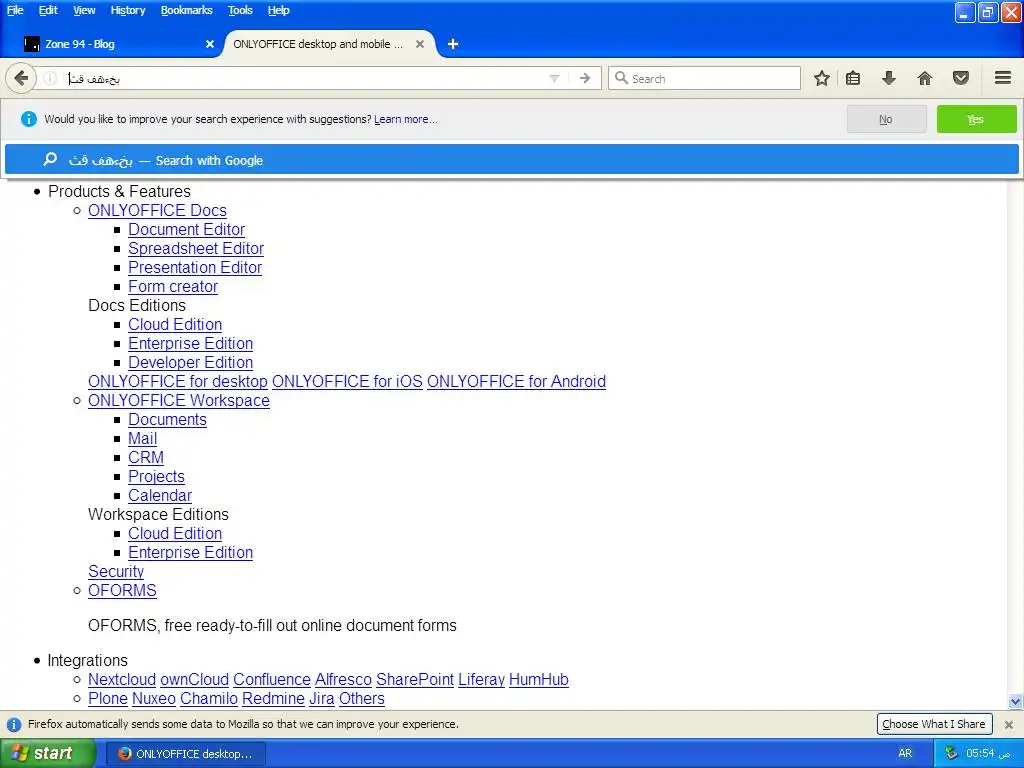1024x768 pixels.
Task: Click the info icon in suggestions prompt
Action: [x=29, y=119]
